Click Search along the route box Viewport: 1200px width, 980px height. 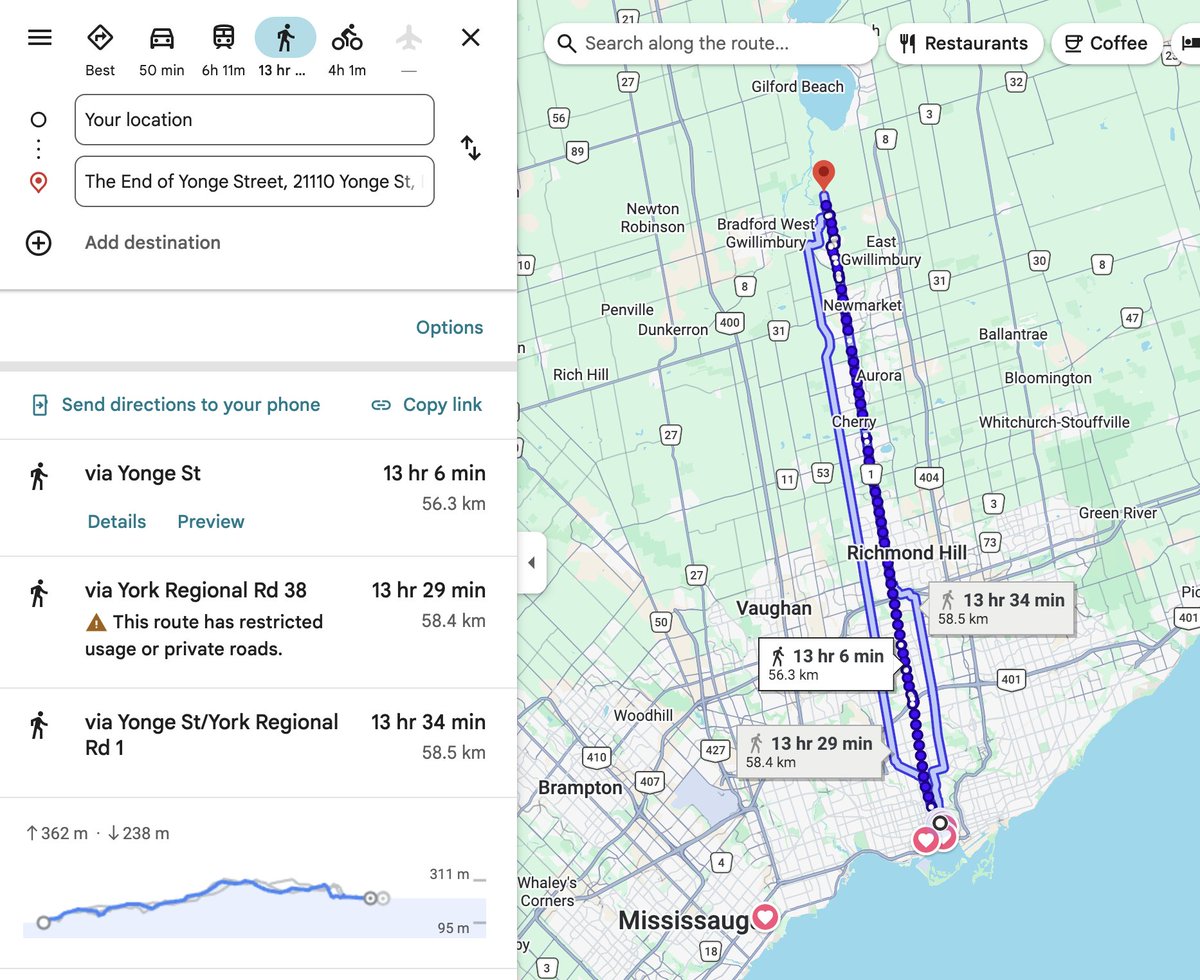coord(711,43)
